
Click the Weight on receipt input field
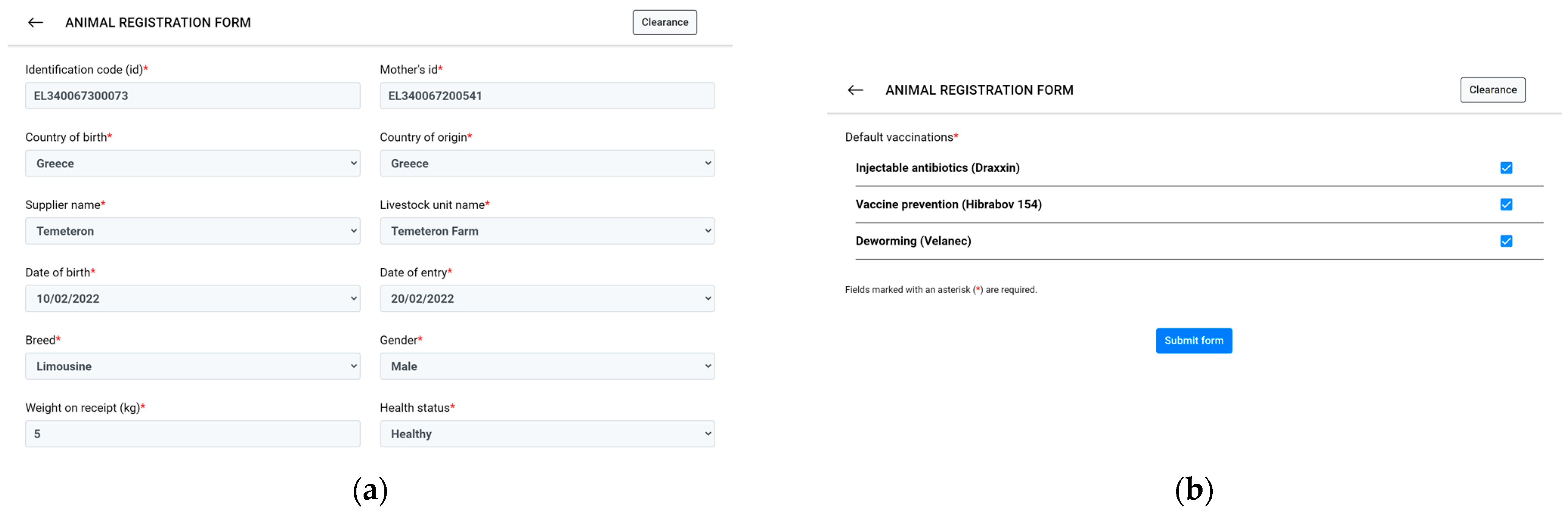click(192, 433)
